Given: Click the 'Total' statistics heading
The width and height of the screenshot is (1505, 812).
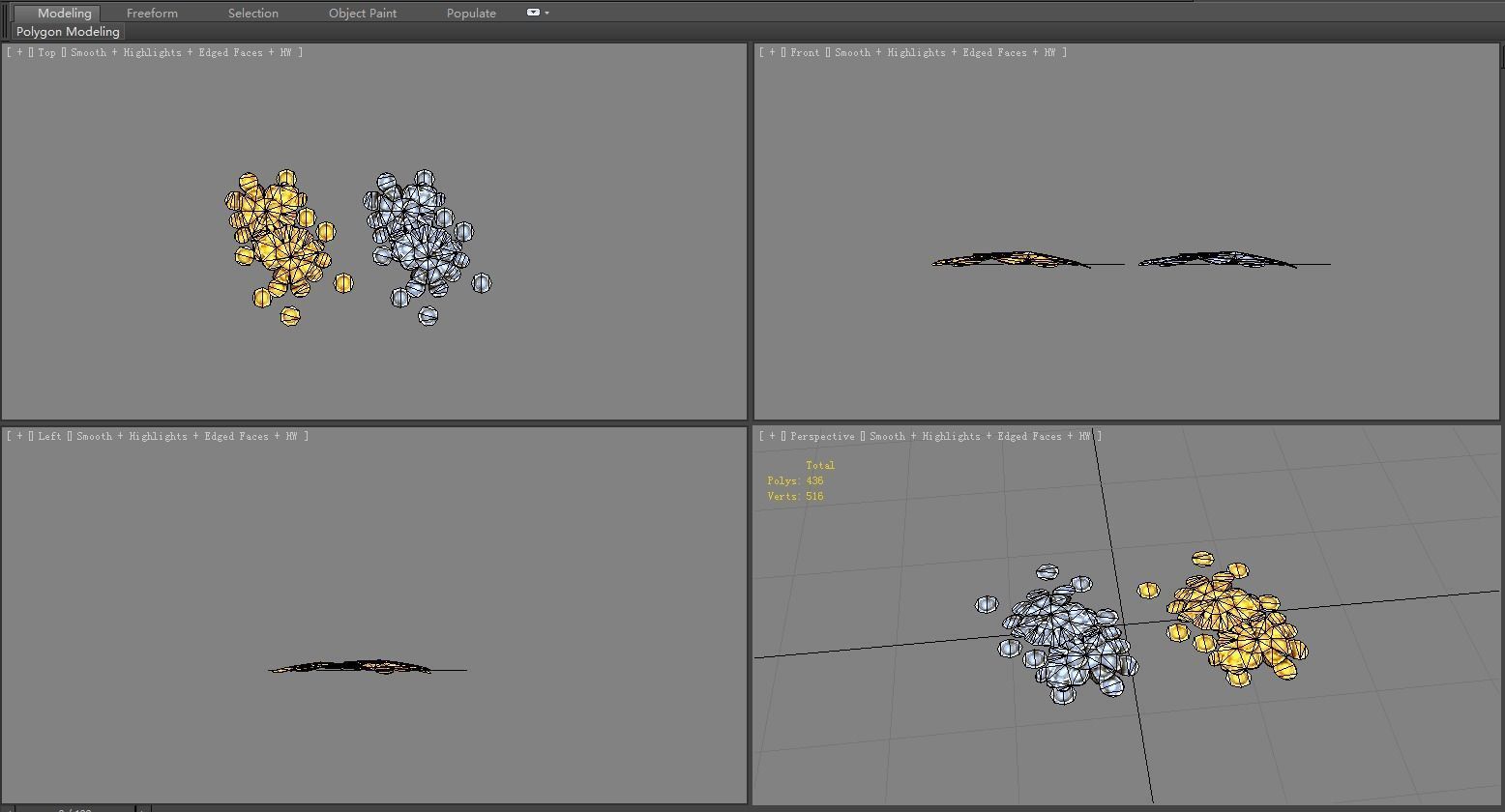Looking at the screenshot, I should (x=820, y=465).
